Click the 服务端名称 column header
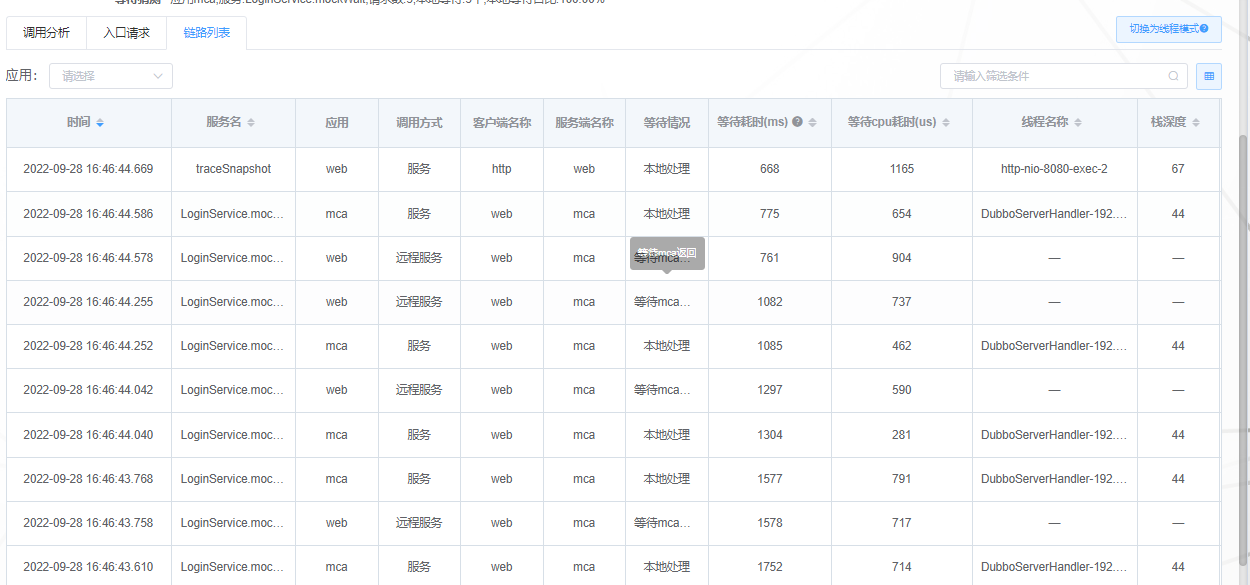This screenshot has height=585, width=1250. [584, 123]
